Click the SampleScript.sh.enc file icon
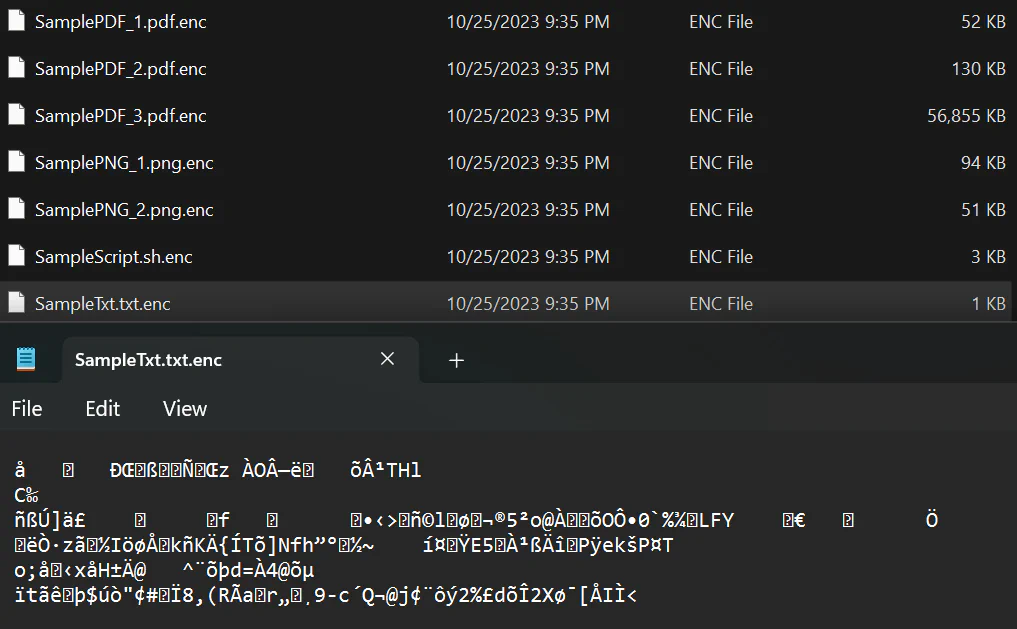1017x629 pixels. [x=16, y=257]
